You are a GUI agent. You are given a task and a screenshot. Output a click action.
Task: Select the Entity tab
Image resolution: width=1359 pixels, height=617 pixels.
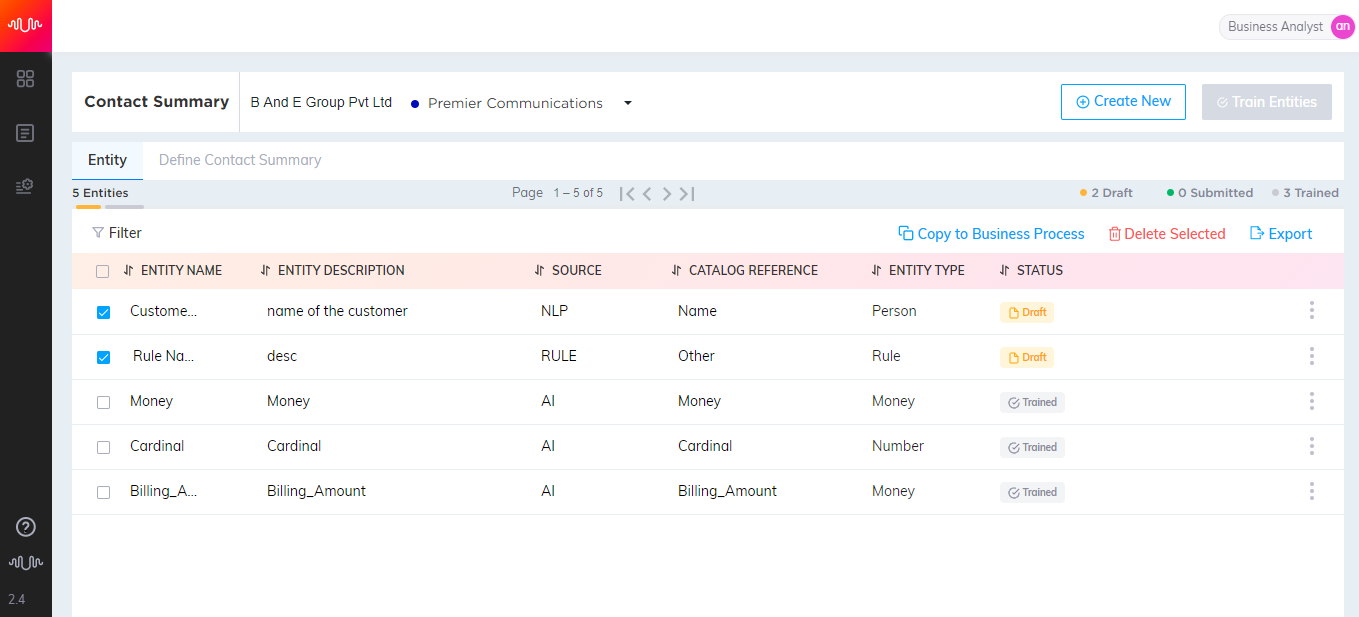click(107, 160)
